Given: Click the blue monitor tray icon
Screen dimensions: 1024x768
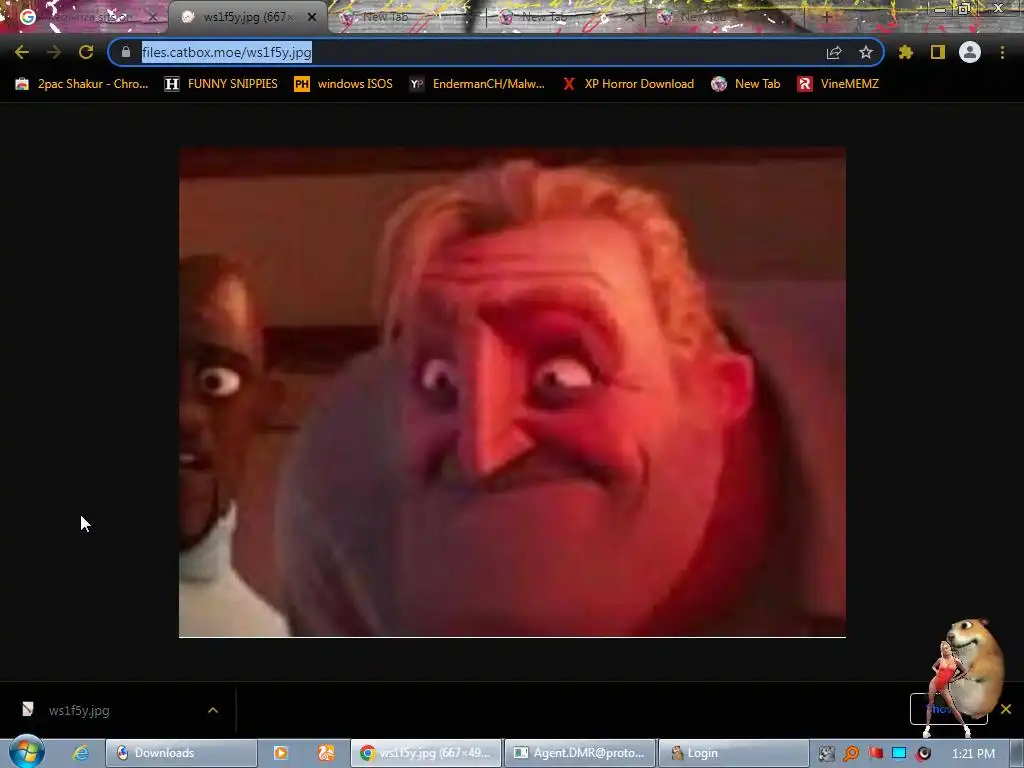Looking at the screenshot, I should click(899, 754).
